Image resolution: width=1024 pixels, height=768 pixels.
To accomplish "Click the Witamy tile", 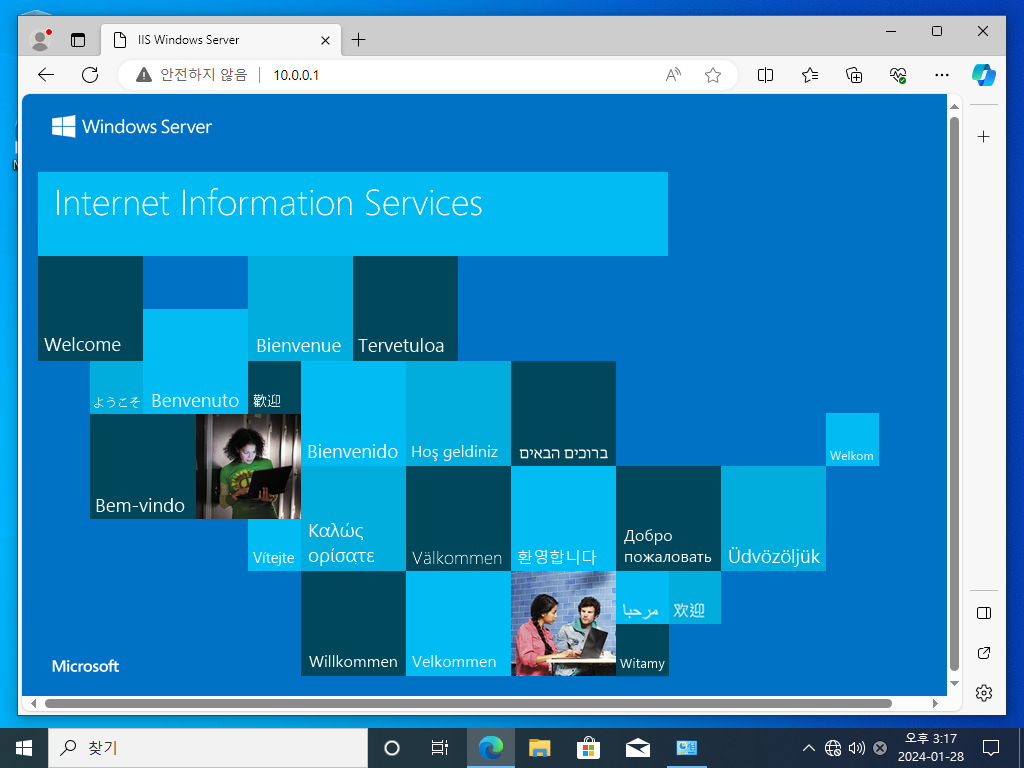I will (643, 650).
